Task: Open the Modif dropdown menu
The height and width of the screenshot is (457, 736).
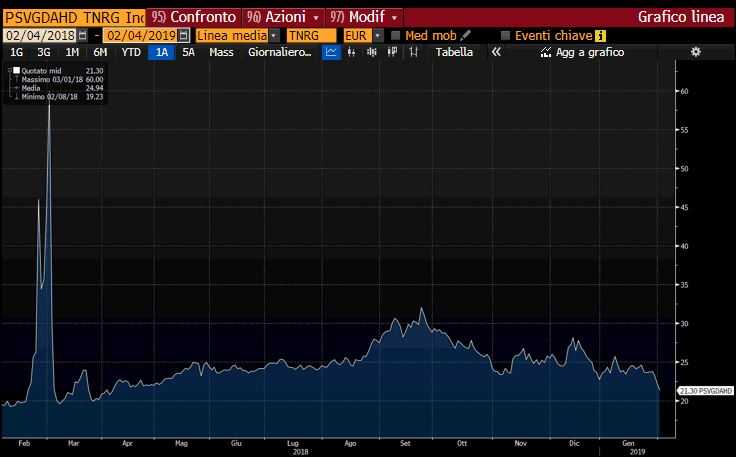Action: pyautogui.click(x=364, y=17)
